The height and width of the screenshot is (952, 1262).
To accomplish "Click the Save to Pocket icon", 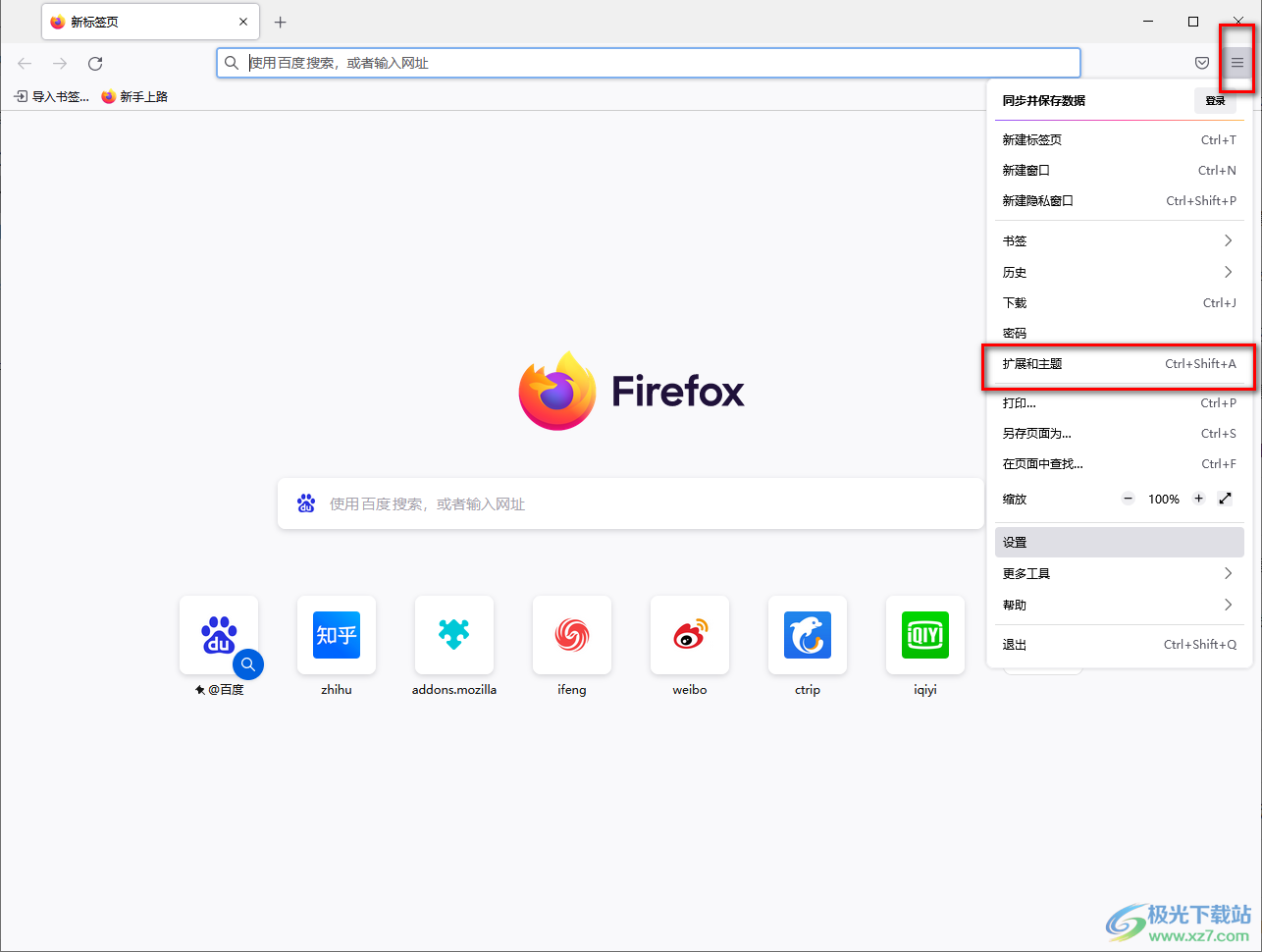I will point(1202,63).
